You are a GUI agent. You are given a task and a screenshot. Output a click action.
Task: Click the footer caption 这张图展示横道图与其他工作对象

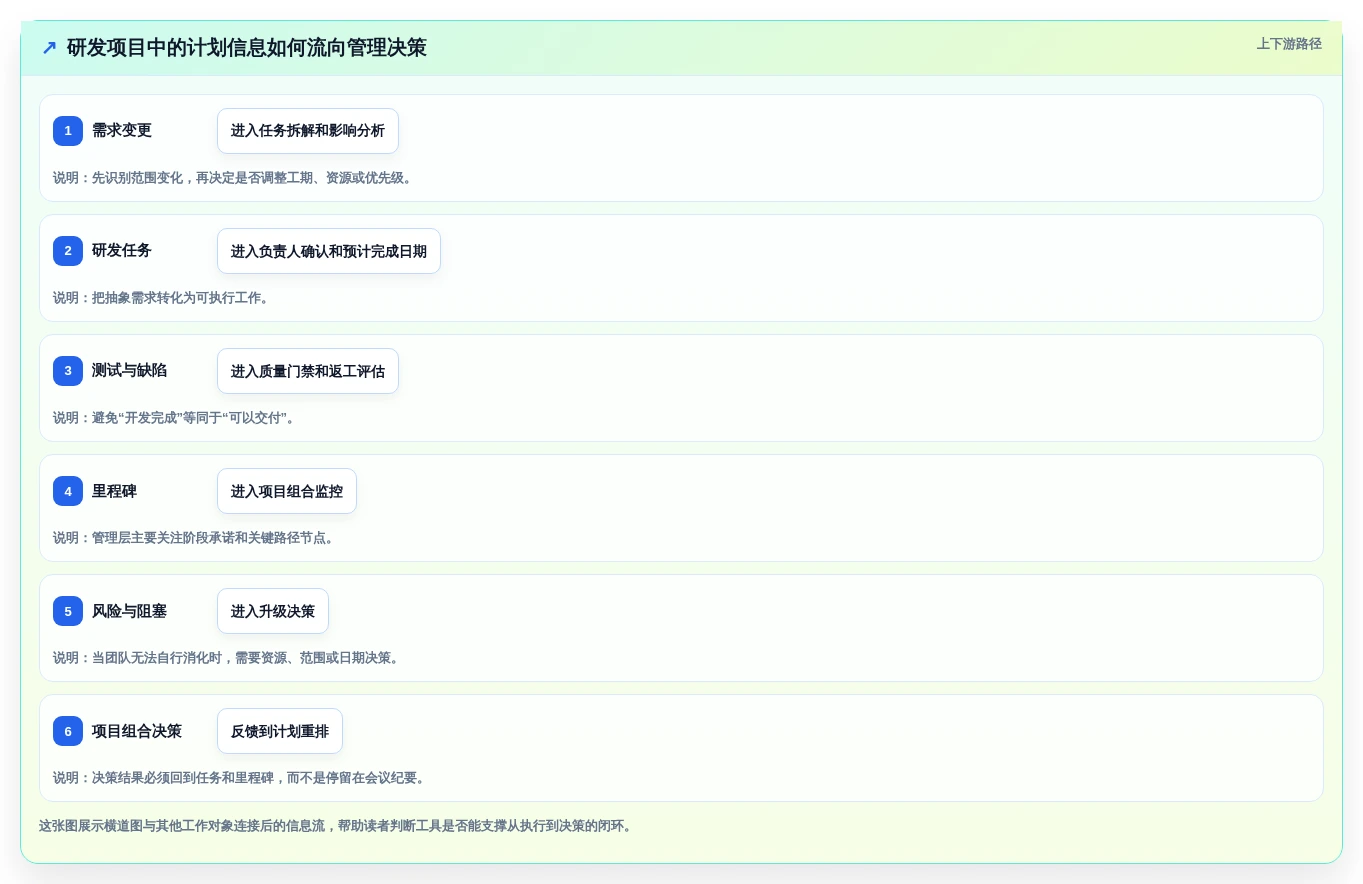coord(335,826)
